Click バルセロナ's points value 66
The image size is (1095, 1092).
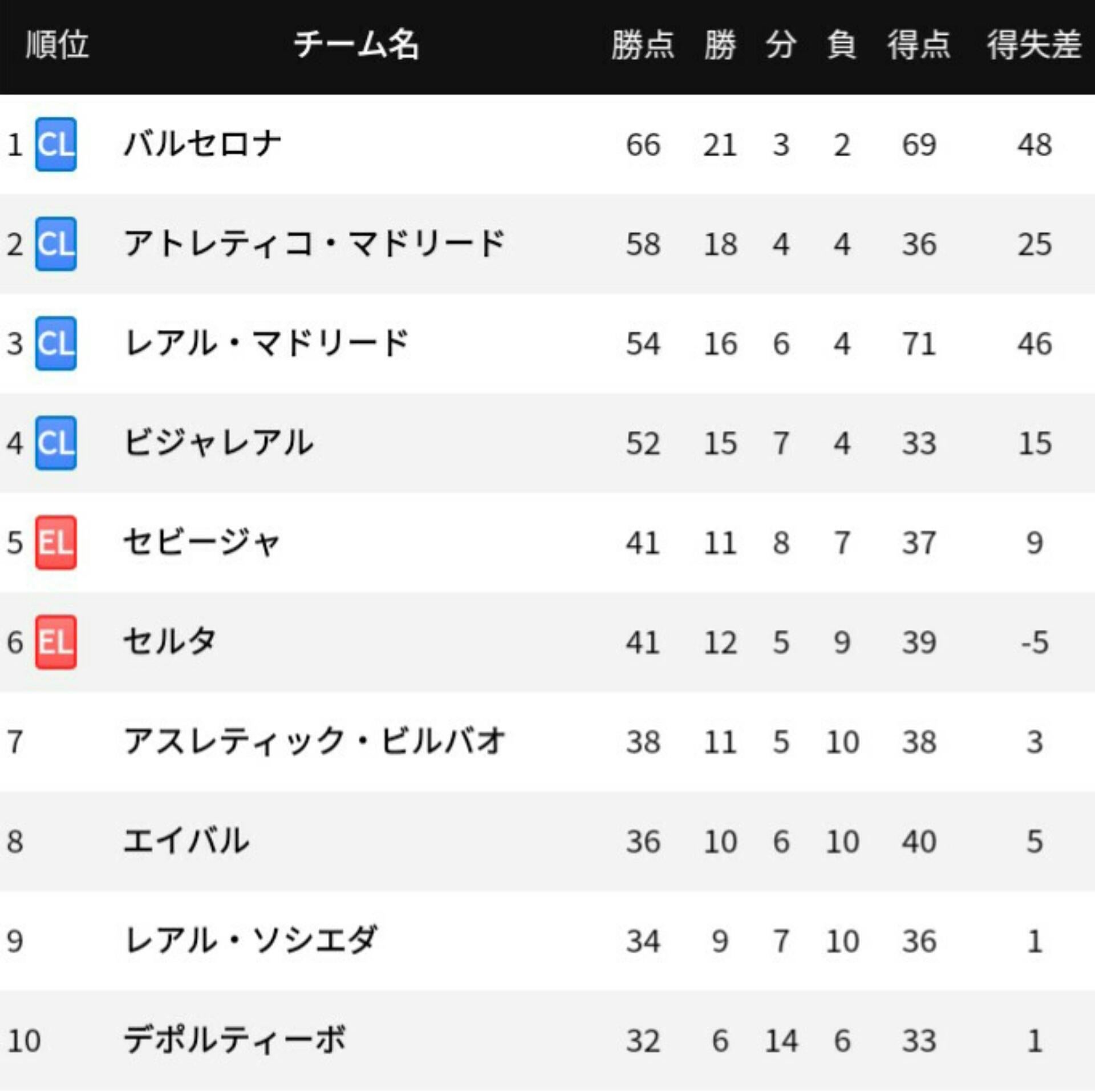(643, 145)
